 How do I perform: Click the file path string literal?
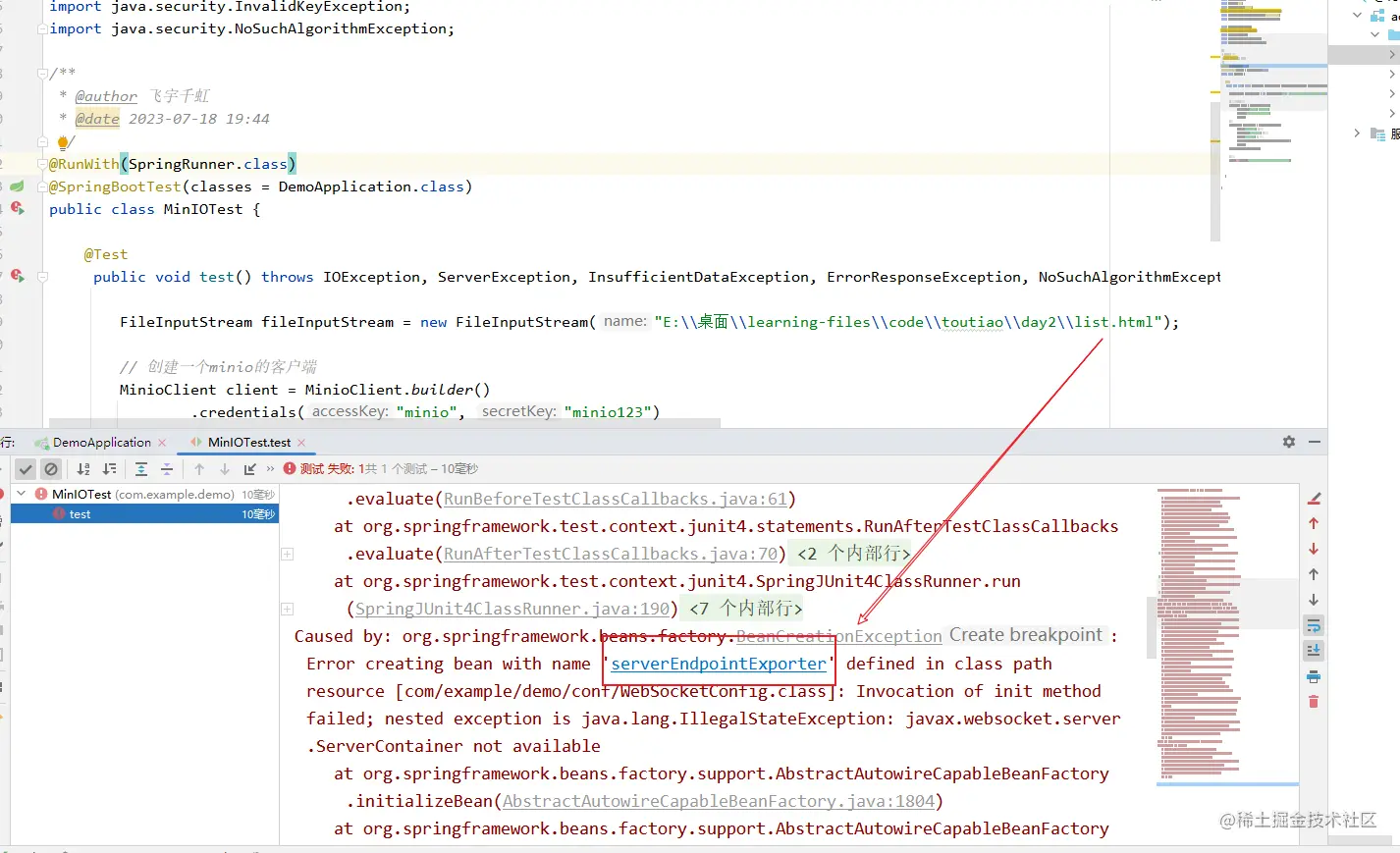tap(908, 322)
